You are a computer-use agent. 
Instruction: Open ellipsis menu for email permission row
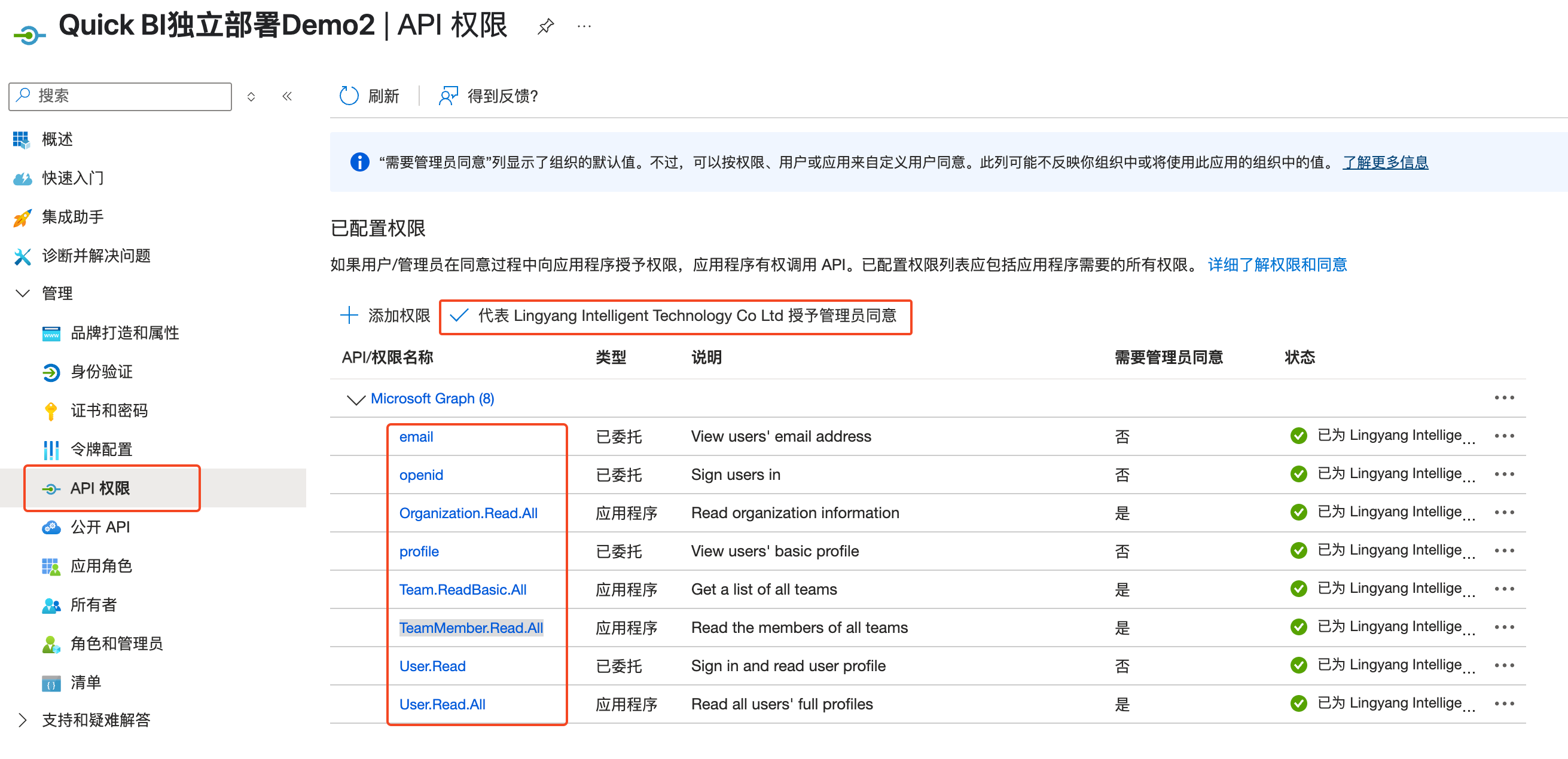click(x=1503, y=436)
